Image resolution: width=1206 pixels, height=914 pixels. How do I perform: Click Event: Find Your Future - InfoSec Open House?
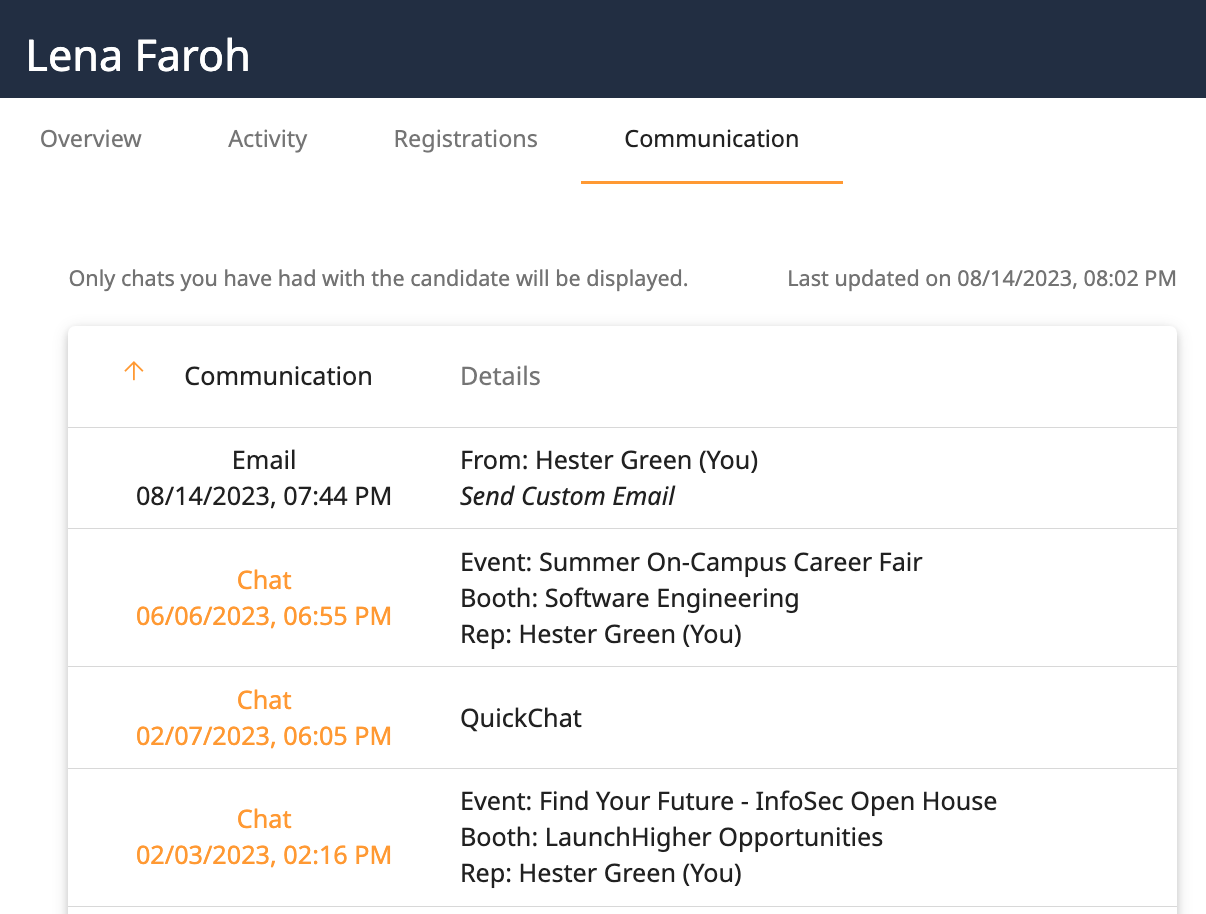pyautogui.click(x=728, y=801)
